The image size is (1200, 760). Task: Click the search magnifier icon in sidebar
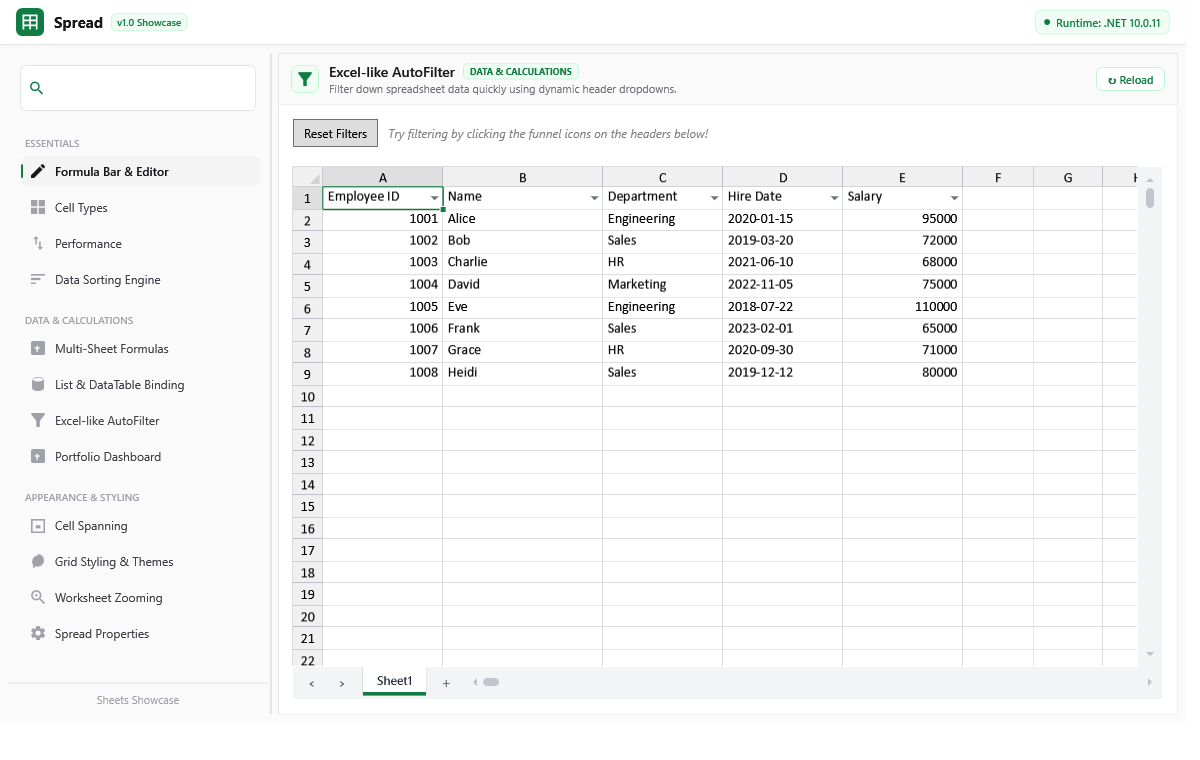[x=37, y=88]
